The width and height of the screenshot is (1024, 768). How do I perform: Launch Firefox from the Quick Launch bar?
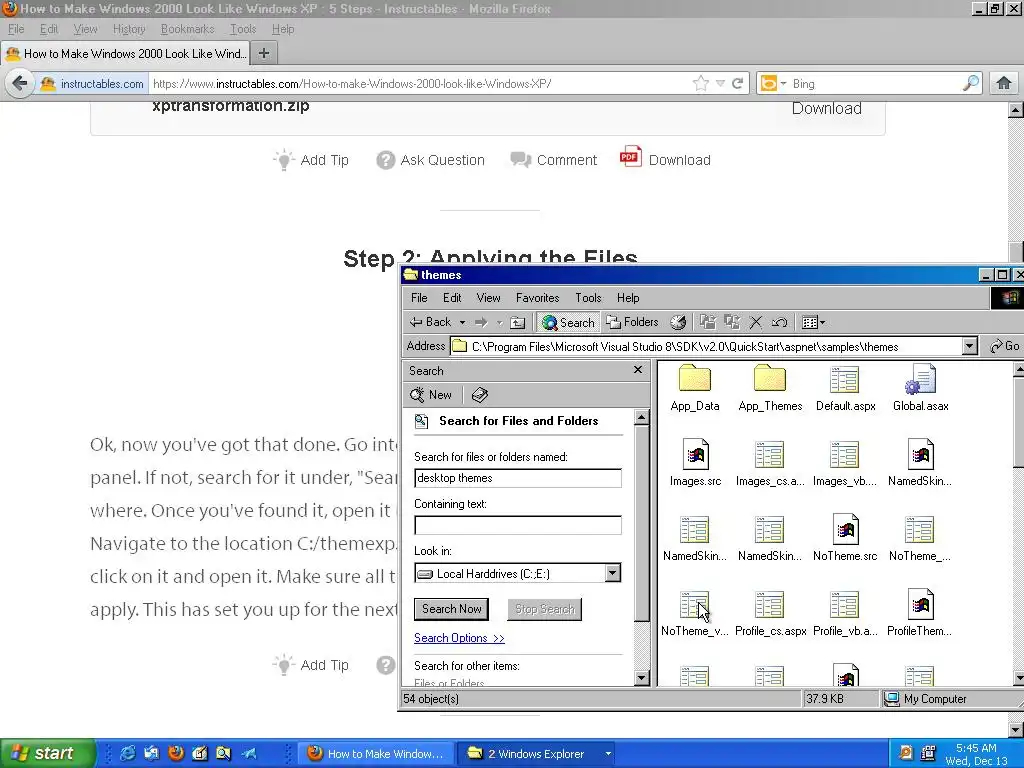click(x=176, y=753)
